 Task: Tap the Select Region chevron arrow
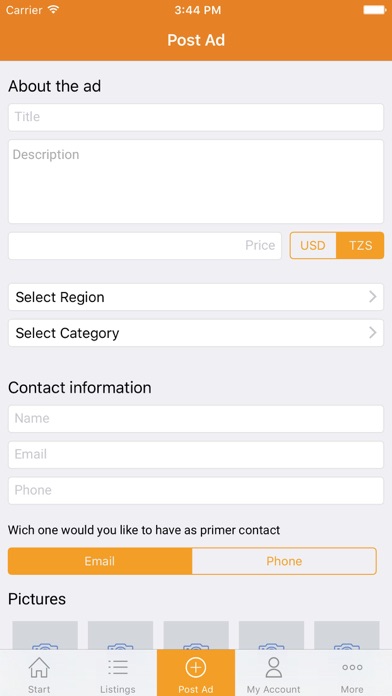tap(373, 297)
